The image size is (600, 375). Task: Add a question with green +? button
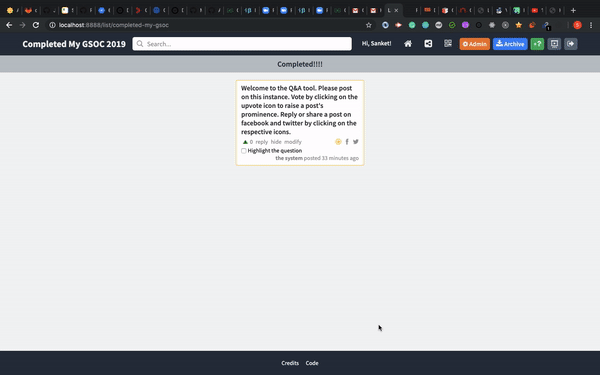(537, 44)
